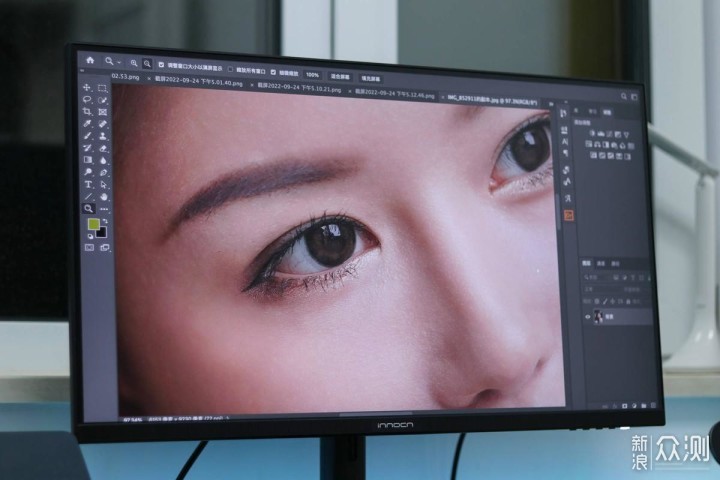This screenshot has width=720, height=480.
Task: Switch to the 下午5.01.40.png document tab
Action: coord(198,81)
